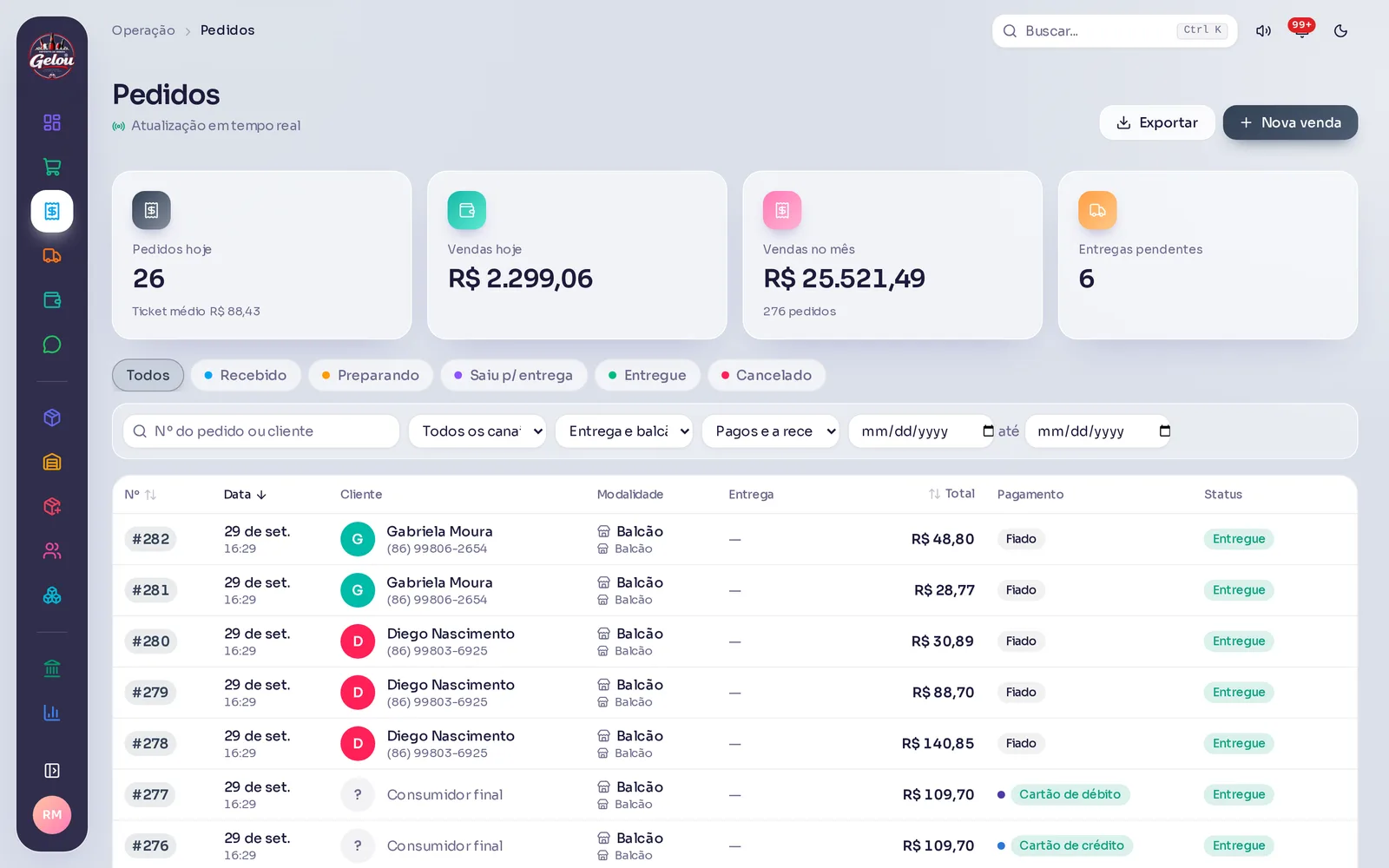1389x868 pixels.
Task: Click the Gelou logo
Action: pyautogui.click(x=52, y=56)
